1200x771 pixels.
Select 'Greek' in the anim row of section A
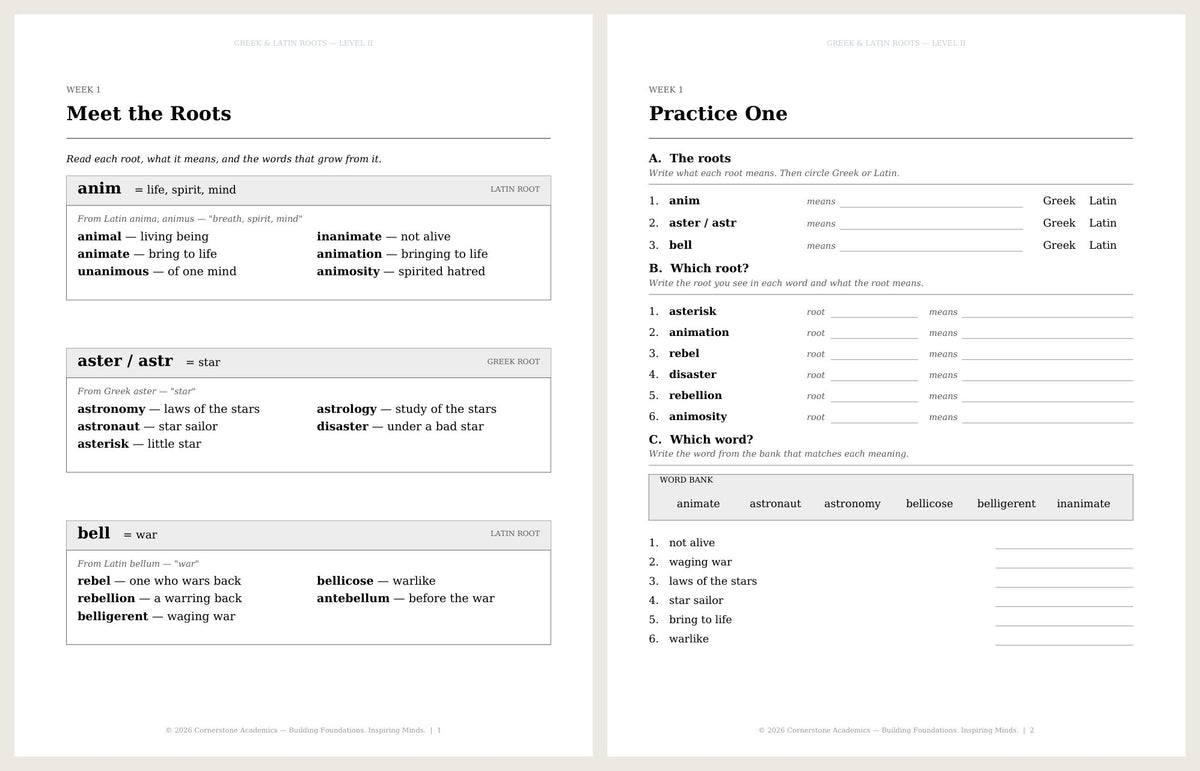tap(1059, 201)
